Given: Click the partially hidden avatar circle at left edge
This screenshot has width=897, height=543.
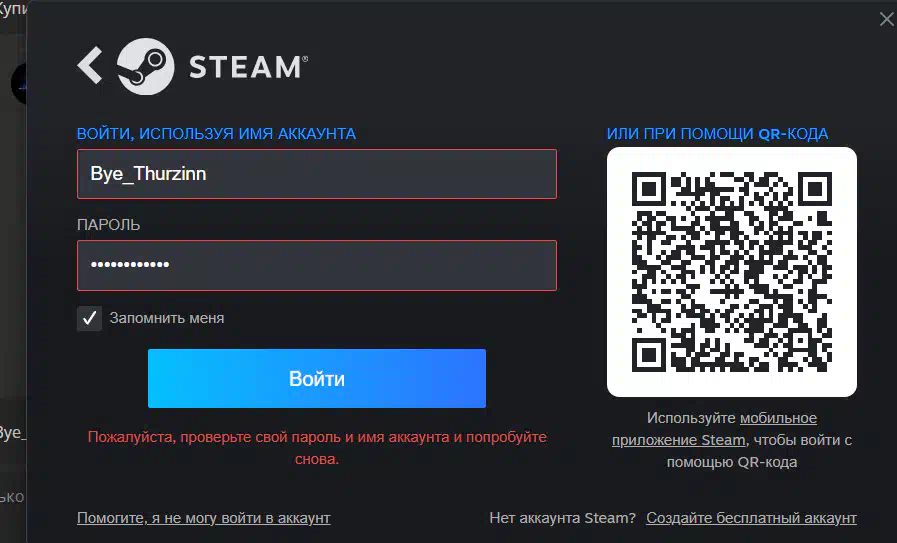Looking at the screenshot, I should 18,84.
